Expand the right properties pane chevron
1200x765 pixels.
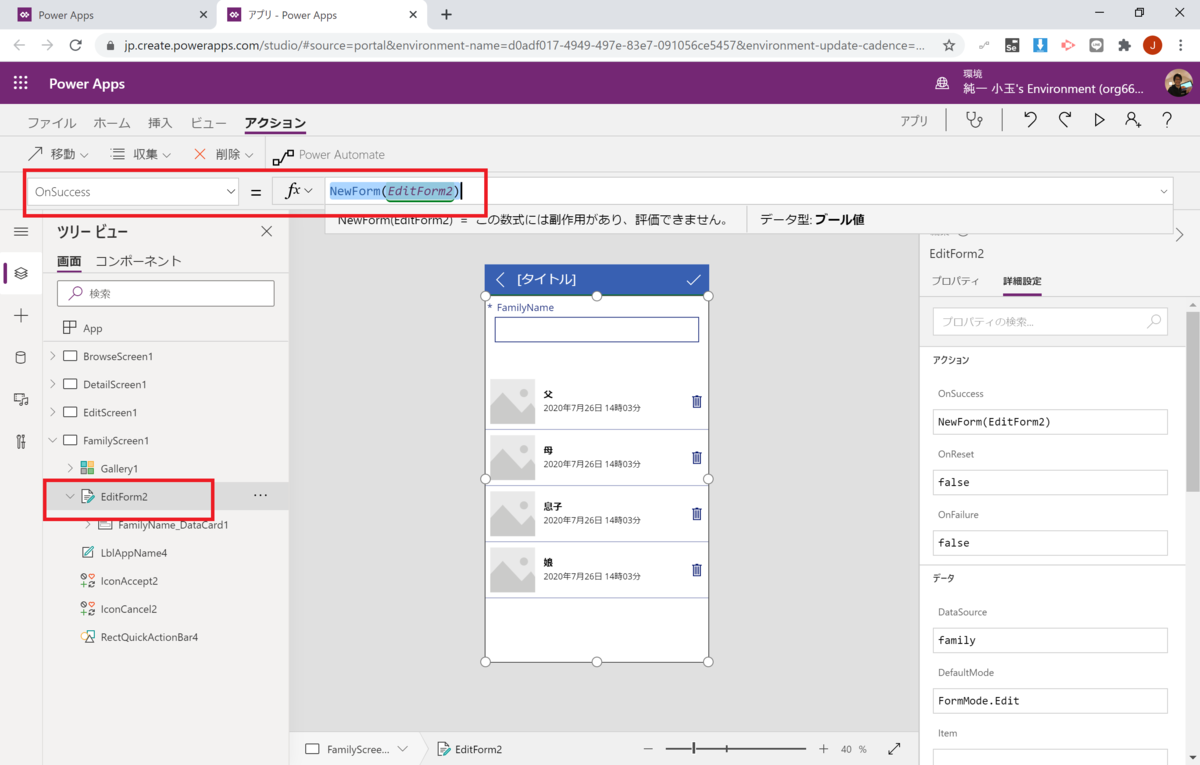pos(1180,235)
